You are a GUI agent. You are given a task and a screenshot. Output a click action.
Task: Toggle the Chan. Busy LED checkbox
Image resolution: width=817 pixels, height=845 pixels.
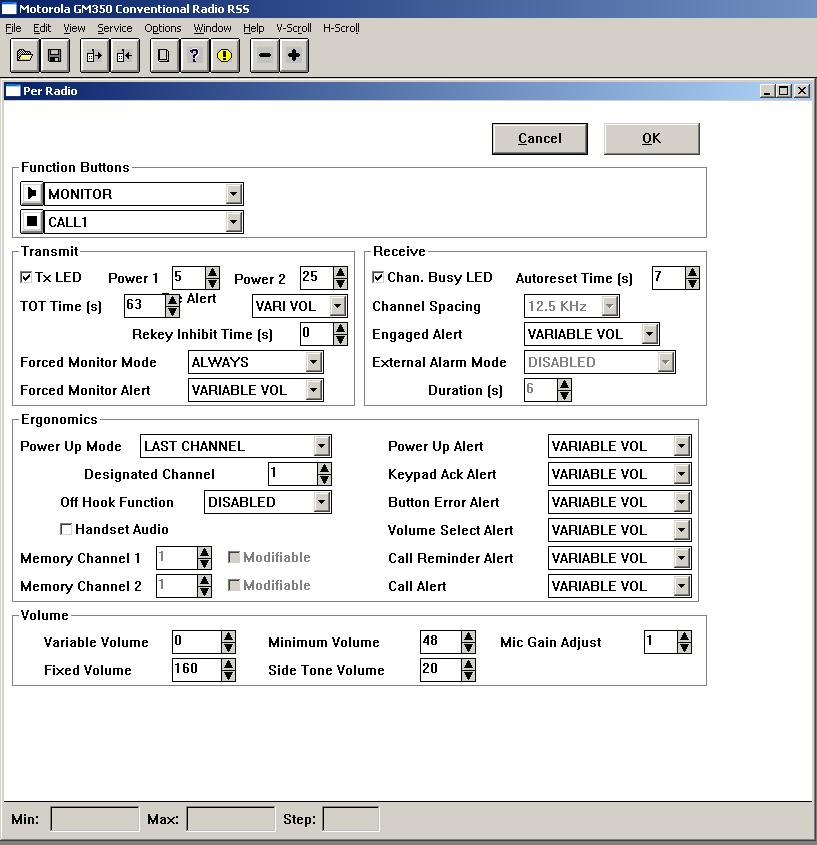click(378, 277)
